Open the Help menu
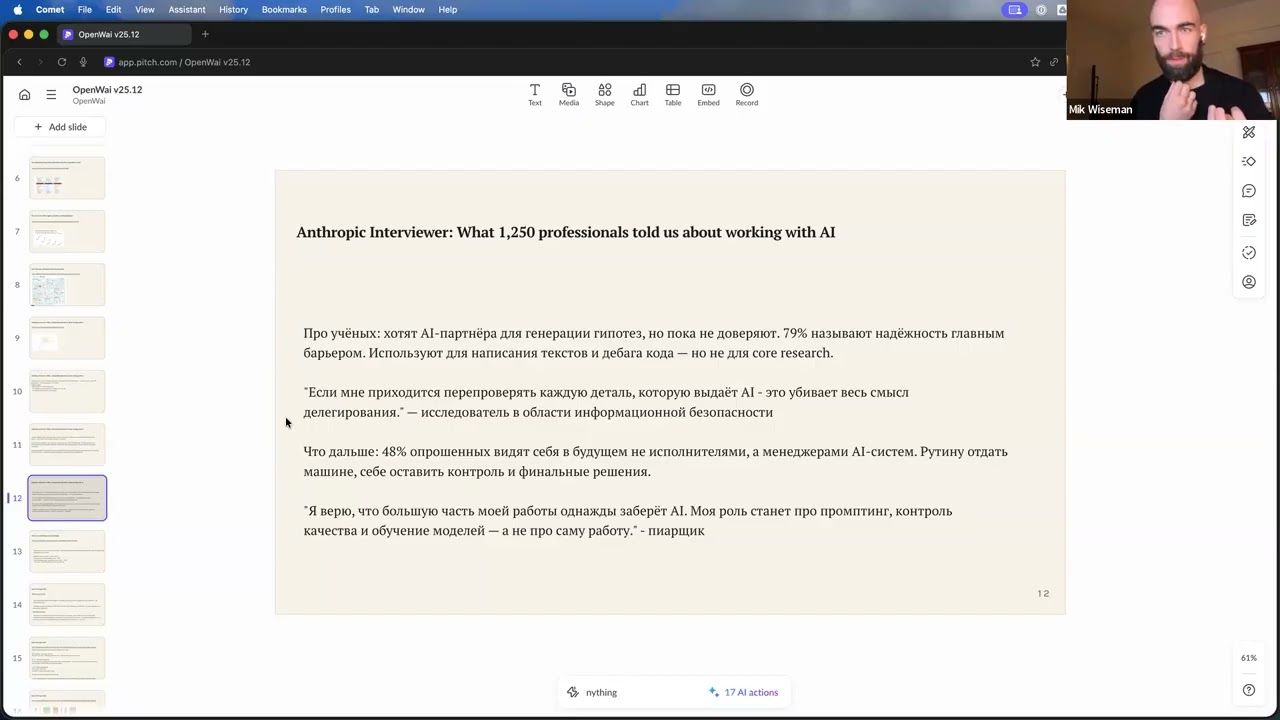Viewport: 1280px width, 720px height. coord(448,10)
